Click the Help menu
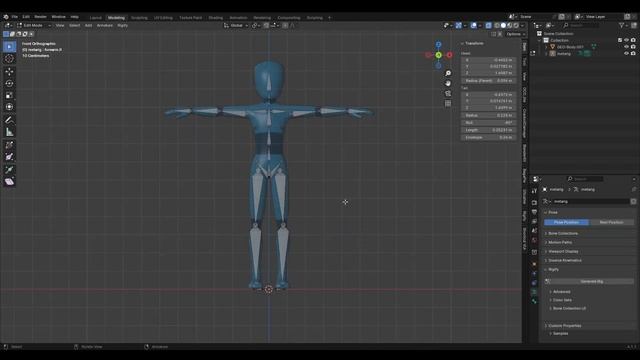This screenshot has height=360, width=640. (x=74, y=17)
